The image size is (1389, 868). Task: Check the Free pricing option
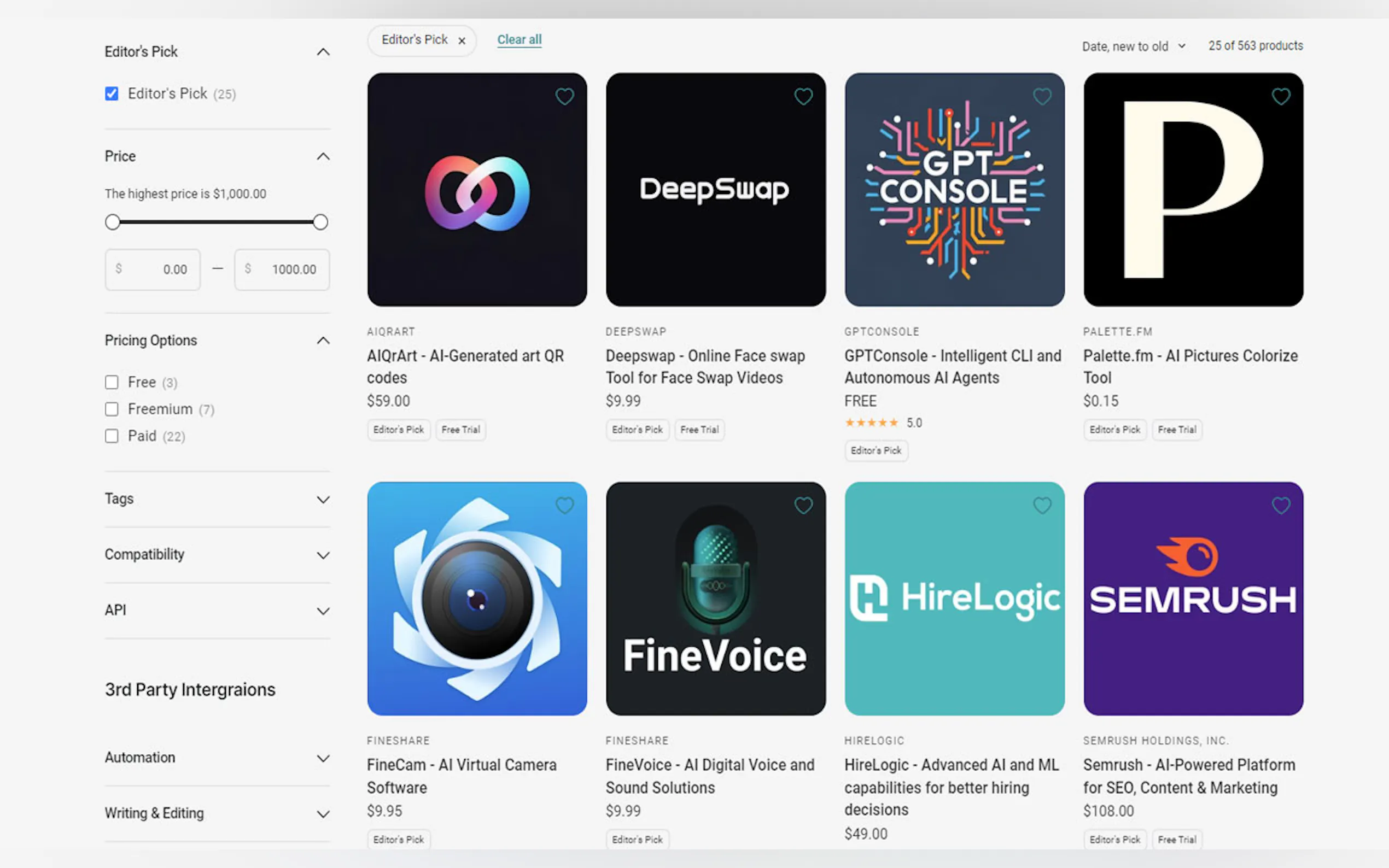(x=112, y=382)
